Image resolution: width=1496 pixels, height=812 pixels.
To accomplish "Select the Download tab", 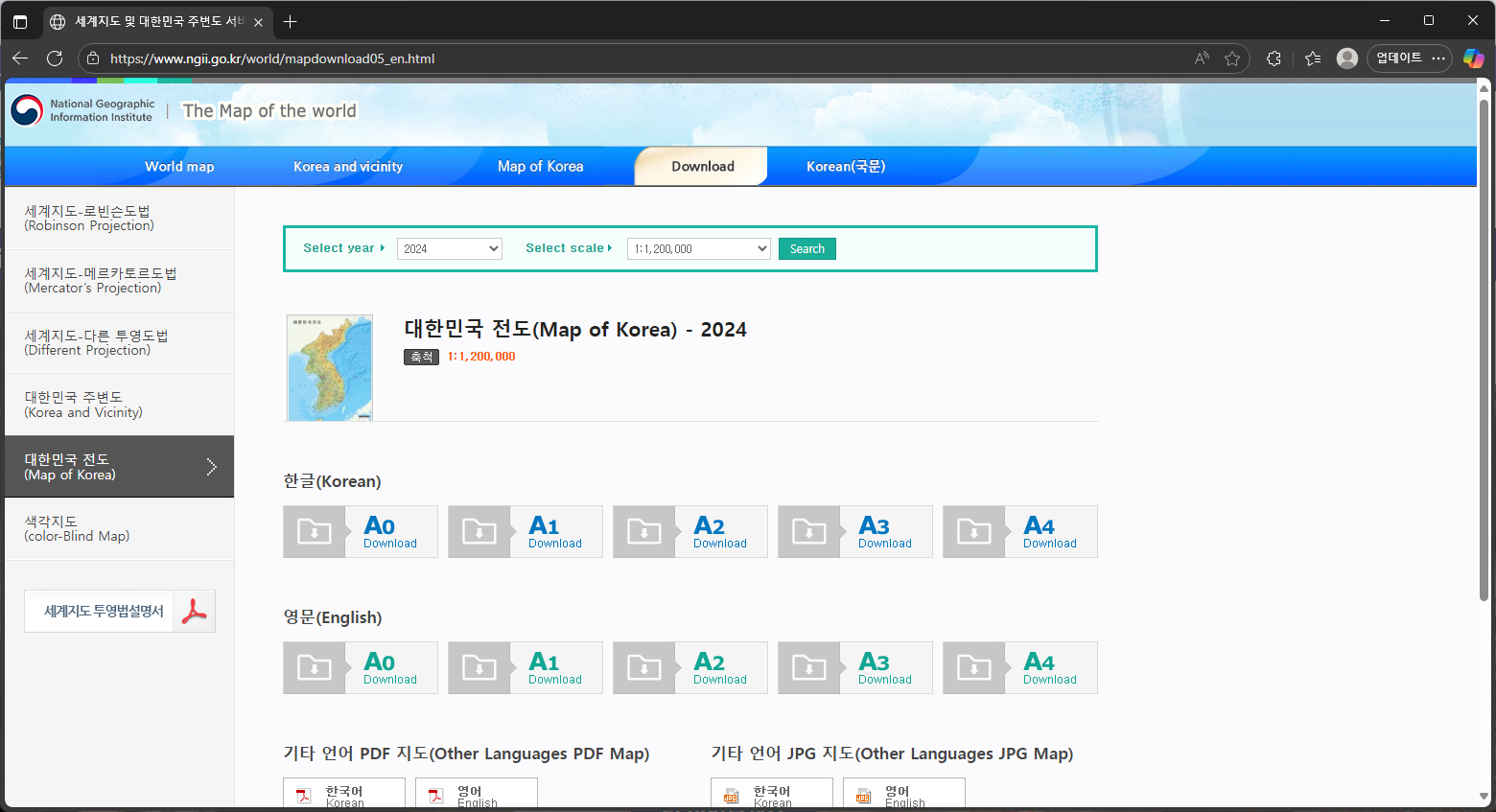I will pos(702,166).
